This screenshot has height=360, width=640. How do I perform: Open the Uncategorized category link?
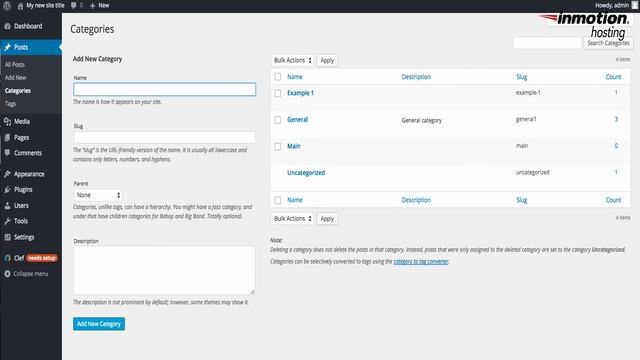click(x=306, y=173)
